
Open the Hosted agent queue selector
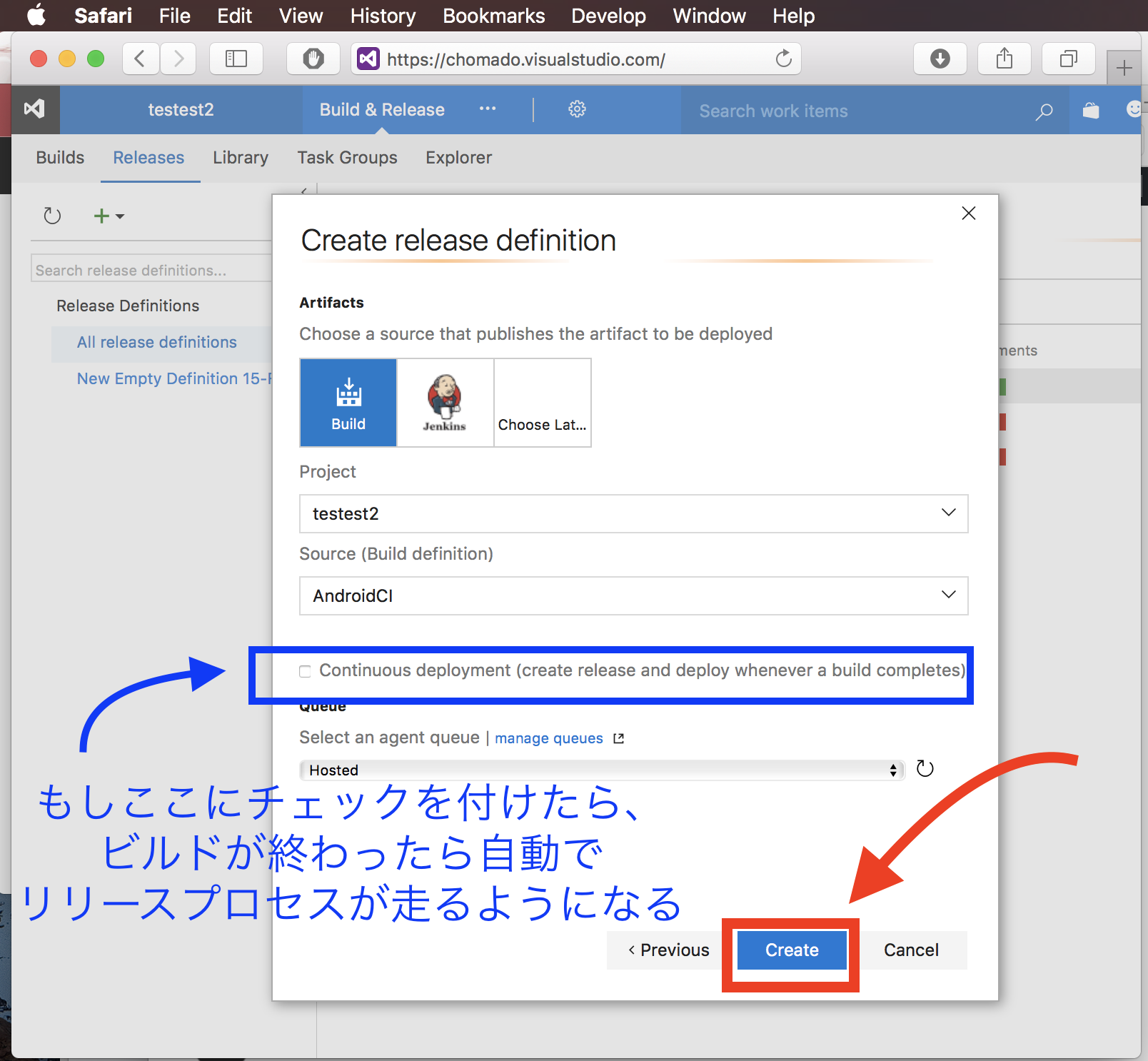click(602, 770)
